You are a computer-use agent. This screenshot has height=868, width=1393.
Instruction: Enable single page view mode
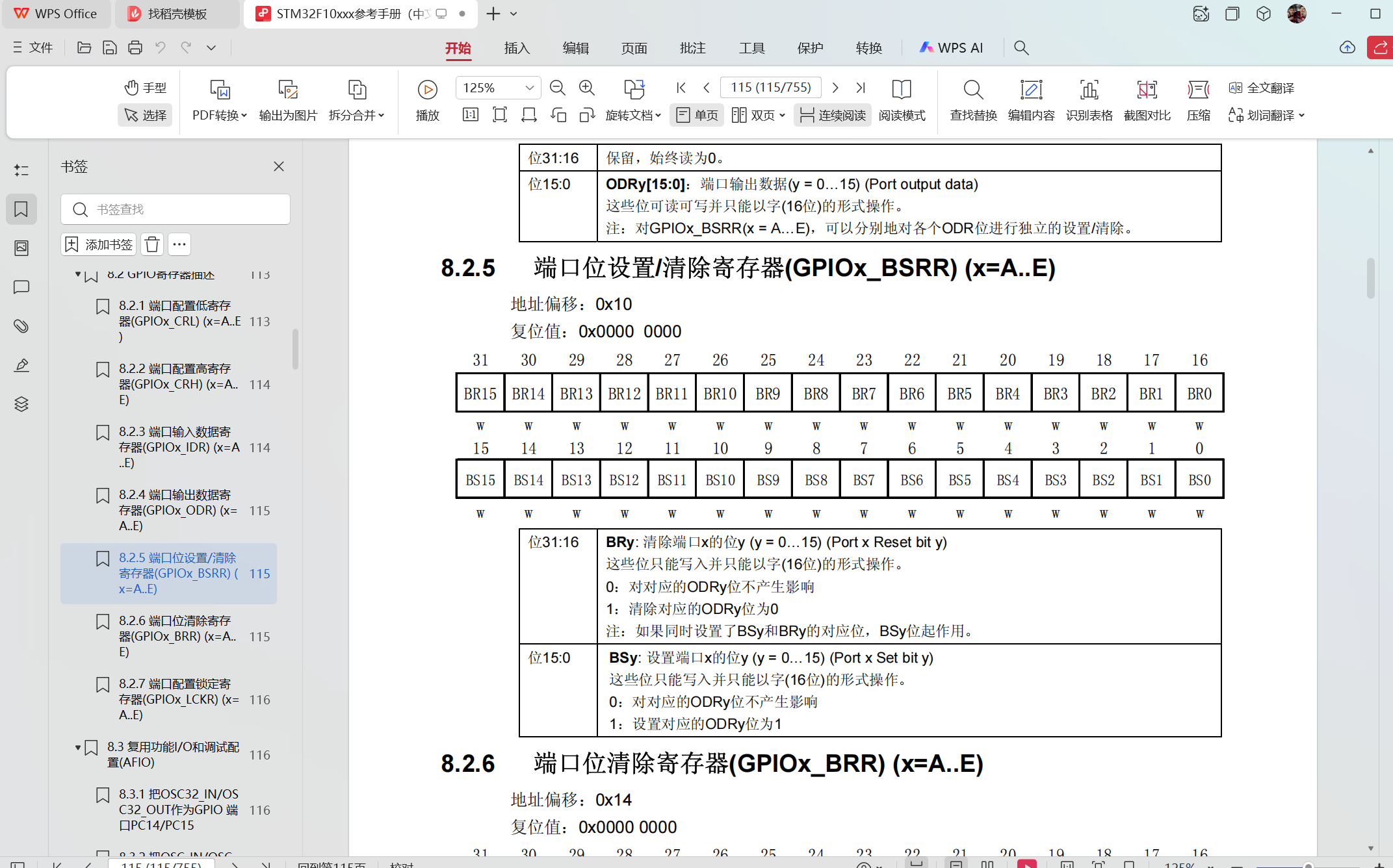[x=697, y=115]
